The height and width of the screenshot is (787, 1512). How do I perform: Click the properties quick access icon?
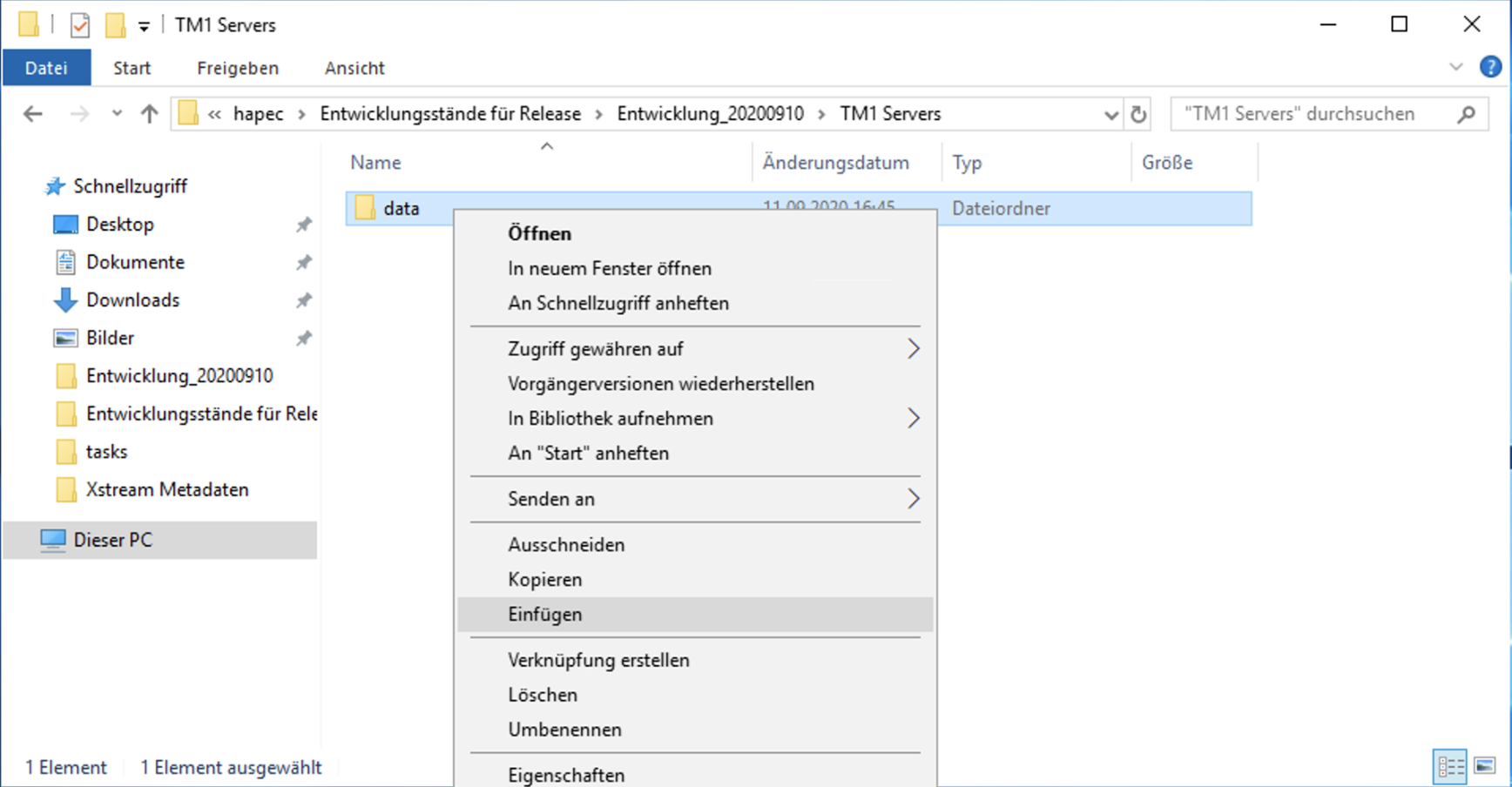80,25
